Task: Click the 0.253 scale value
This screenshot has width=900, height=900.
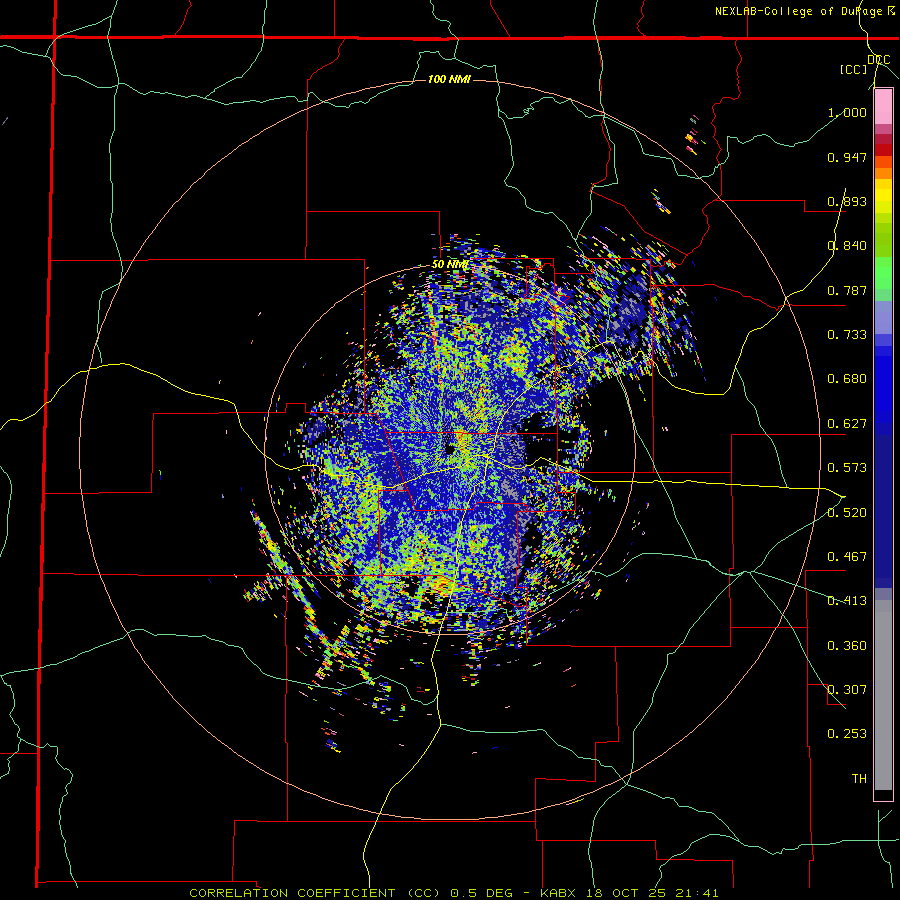Action: tap(847, 734)
